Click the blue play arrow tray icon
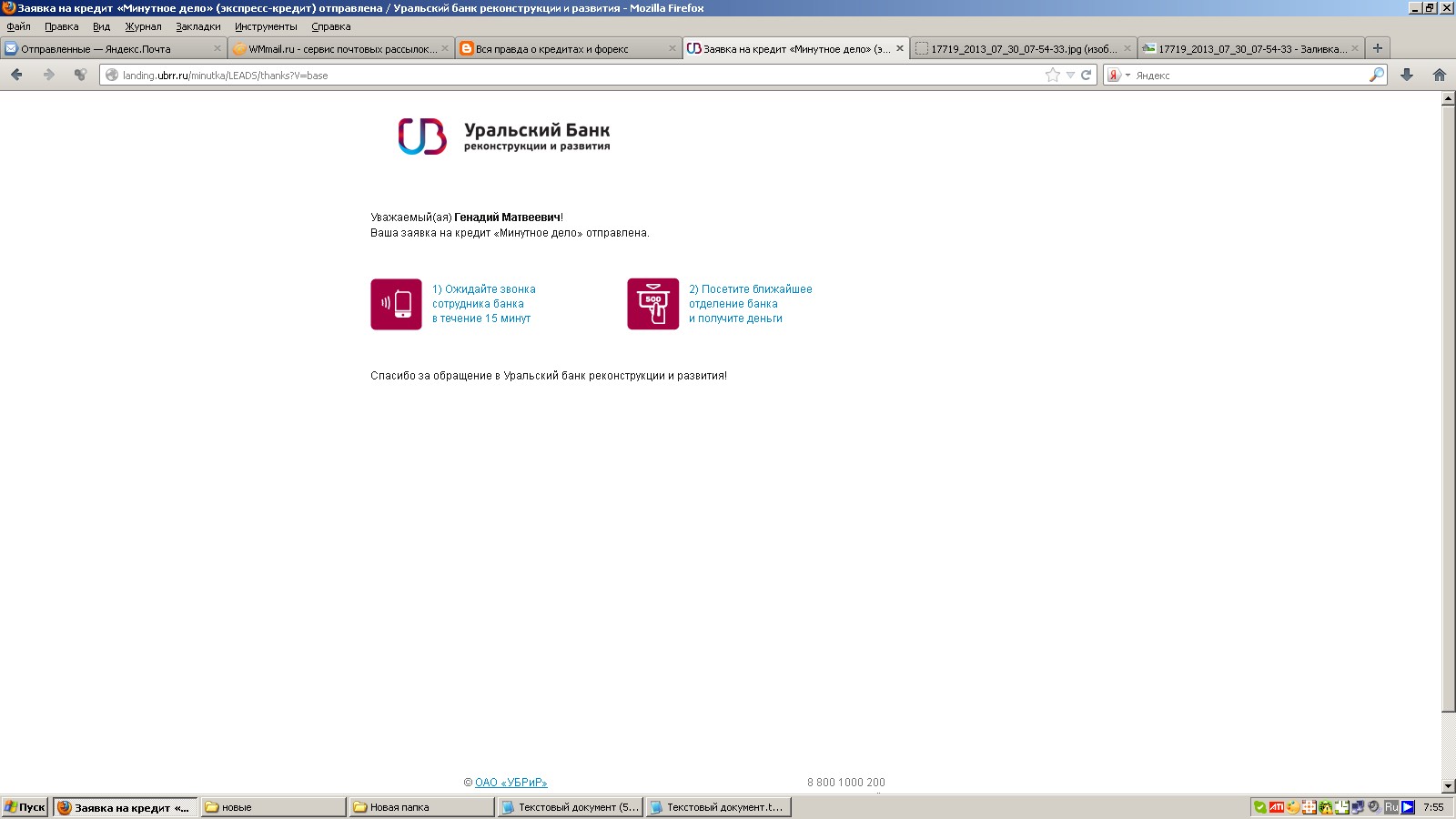The image size is (1456, 819). click(1408, 807)
